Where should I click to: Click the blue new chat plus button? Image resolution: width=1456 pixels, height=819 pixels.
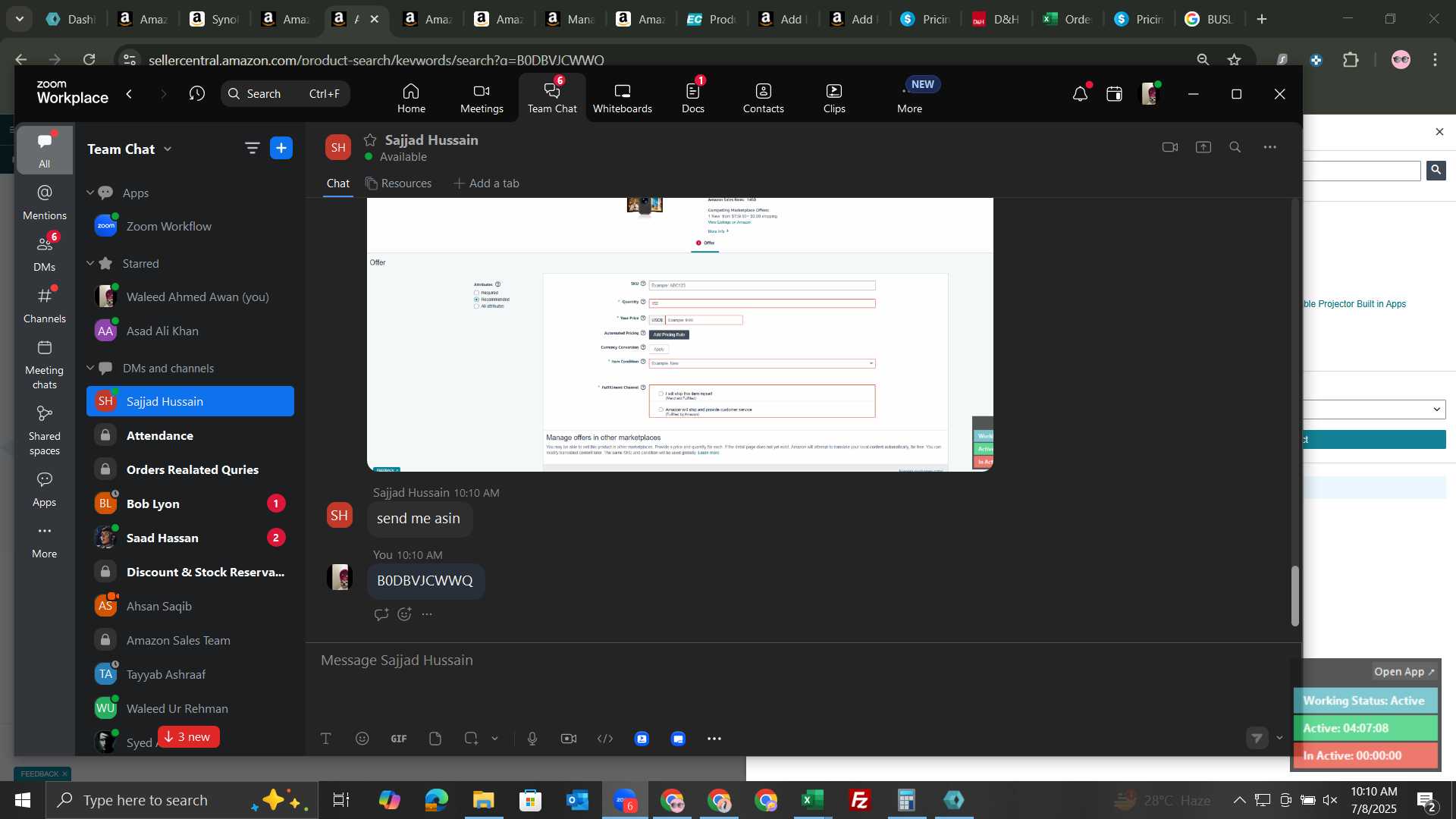pyautogui.click(x=281, y=149)
